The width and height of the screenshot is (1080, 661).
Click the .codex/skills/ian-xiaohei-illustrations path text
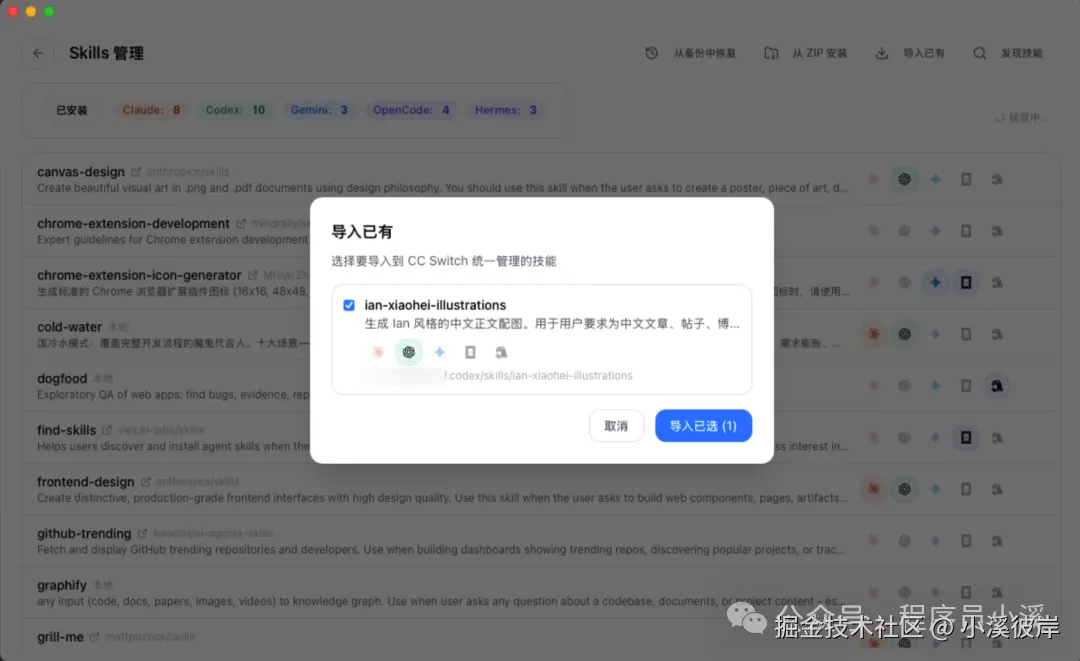coord(539,375)
